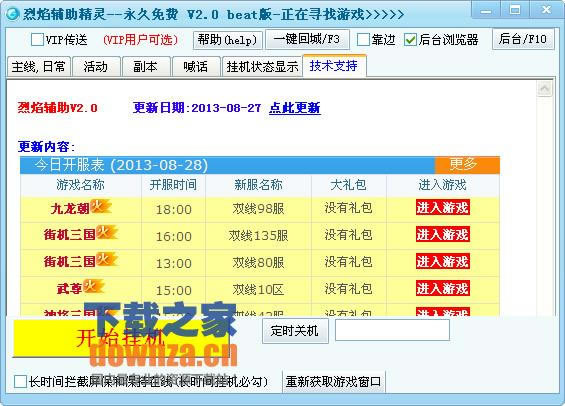Click the 大礼包 column header
This screenshot has width=565, height=406.
(348, 185)
